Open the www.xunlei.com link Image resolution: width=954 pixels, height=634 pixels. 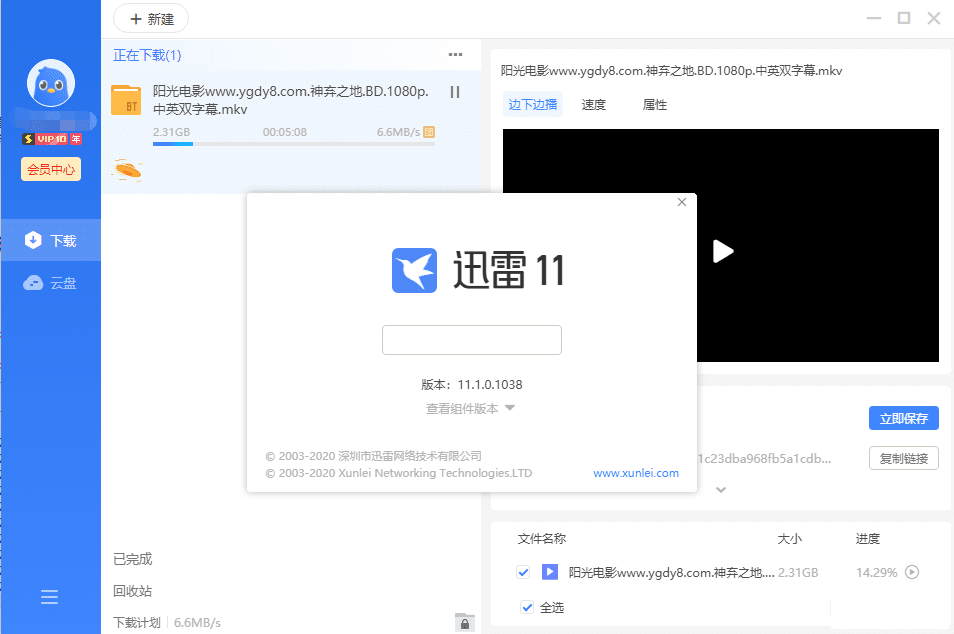pyautogui.click(x=636, y=473)
